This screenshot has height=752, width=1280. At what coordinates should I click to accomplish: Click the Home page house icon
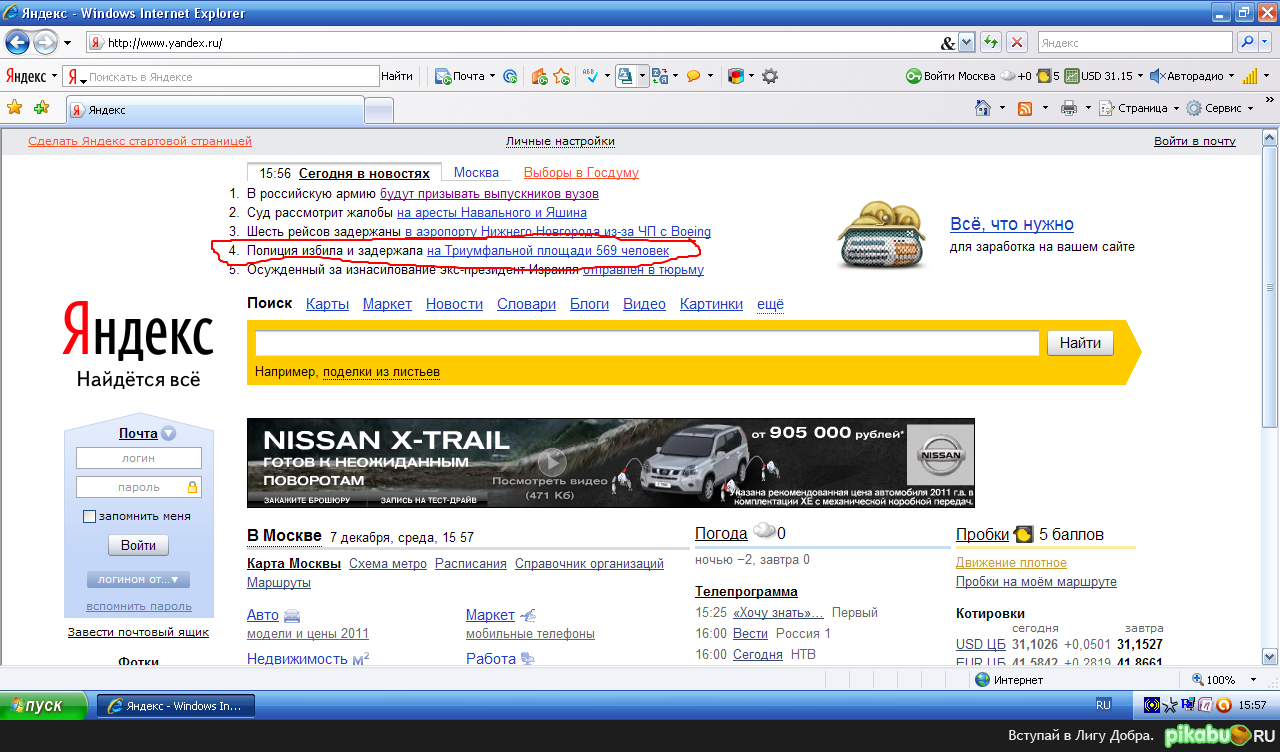[x=983, y=108]
